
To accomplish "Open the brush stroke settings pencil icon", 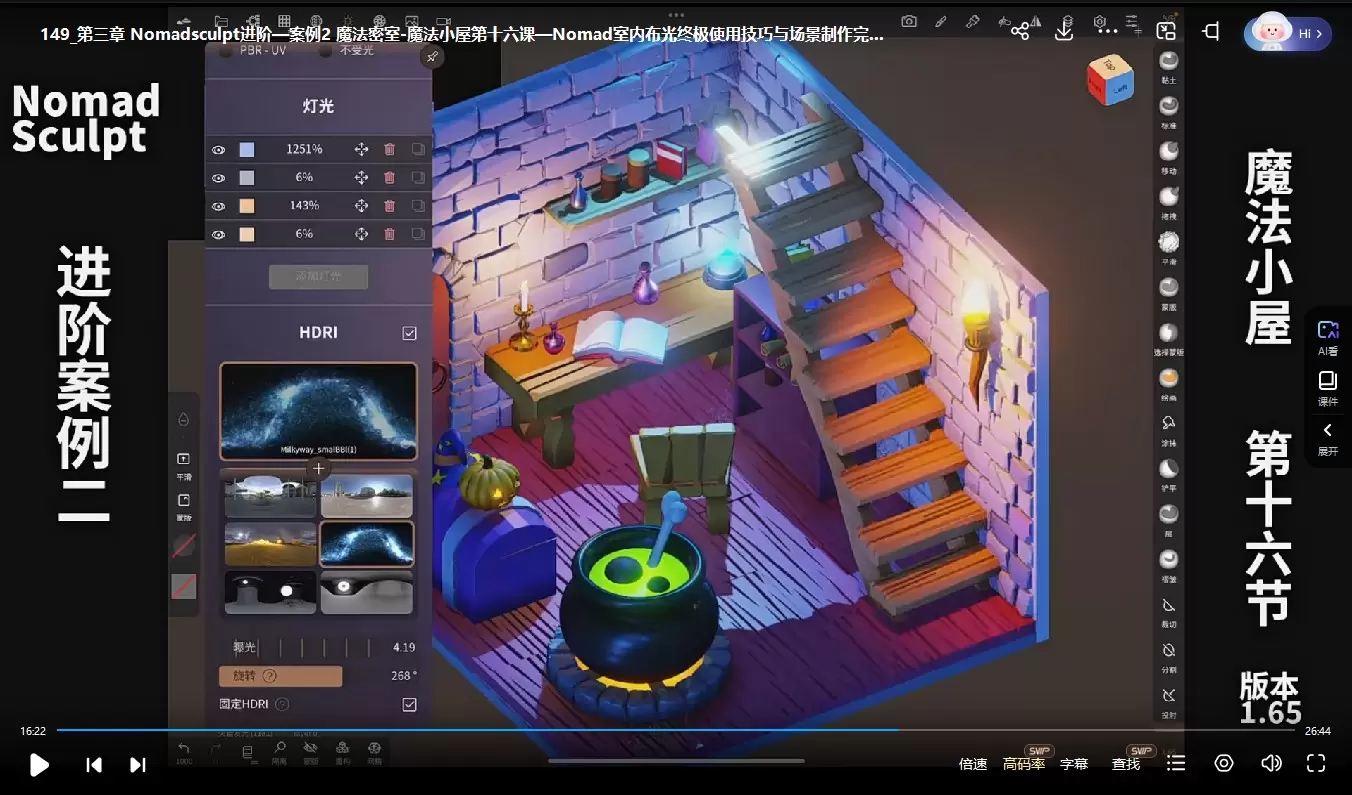I will click(x=941, y=21).
